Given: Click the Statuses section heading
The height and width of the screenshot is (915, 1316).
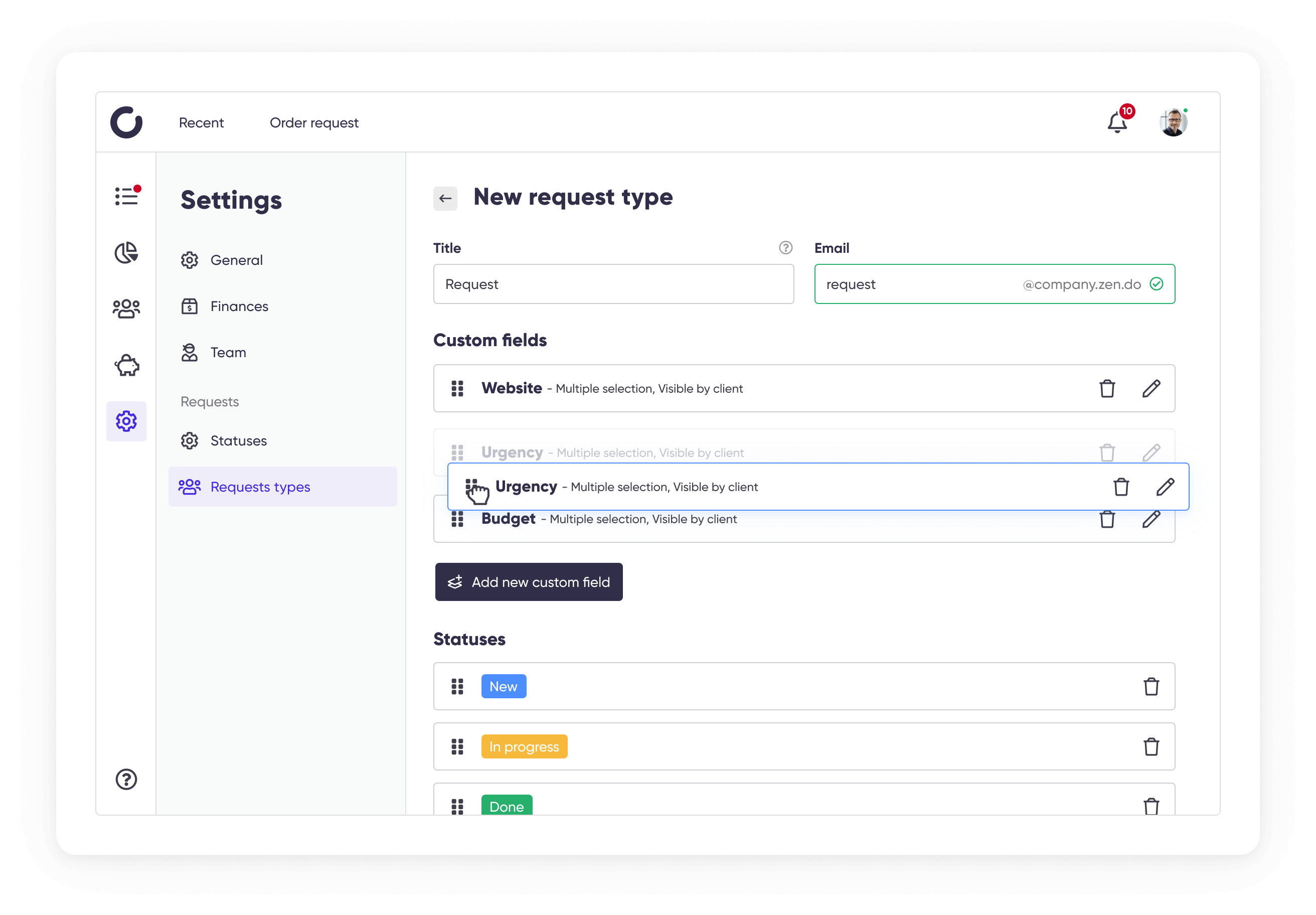Looking at the screenshot, I should click(469, 639).
